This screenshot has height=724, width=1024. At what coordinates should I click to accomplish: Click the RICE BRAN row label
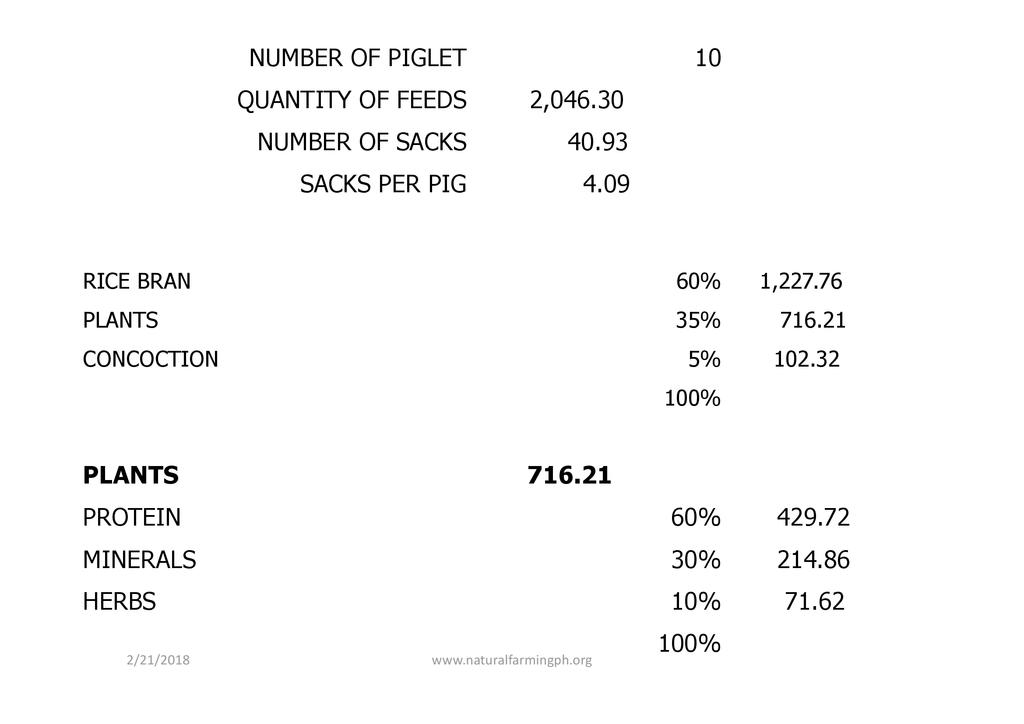click(x=136, y=282)
